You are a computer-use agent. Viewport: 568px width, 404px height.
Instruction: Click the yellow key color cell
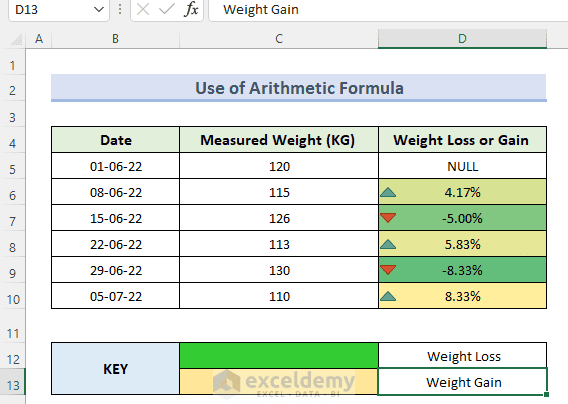click(x=279, y=382)
